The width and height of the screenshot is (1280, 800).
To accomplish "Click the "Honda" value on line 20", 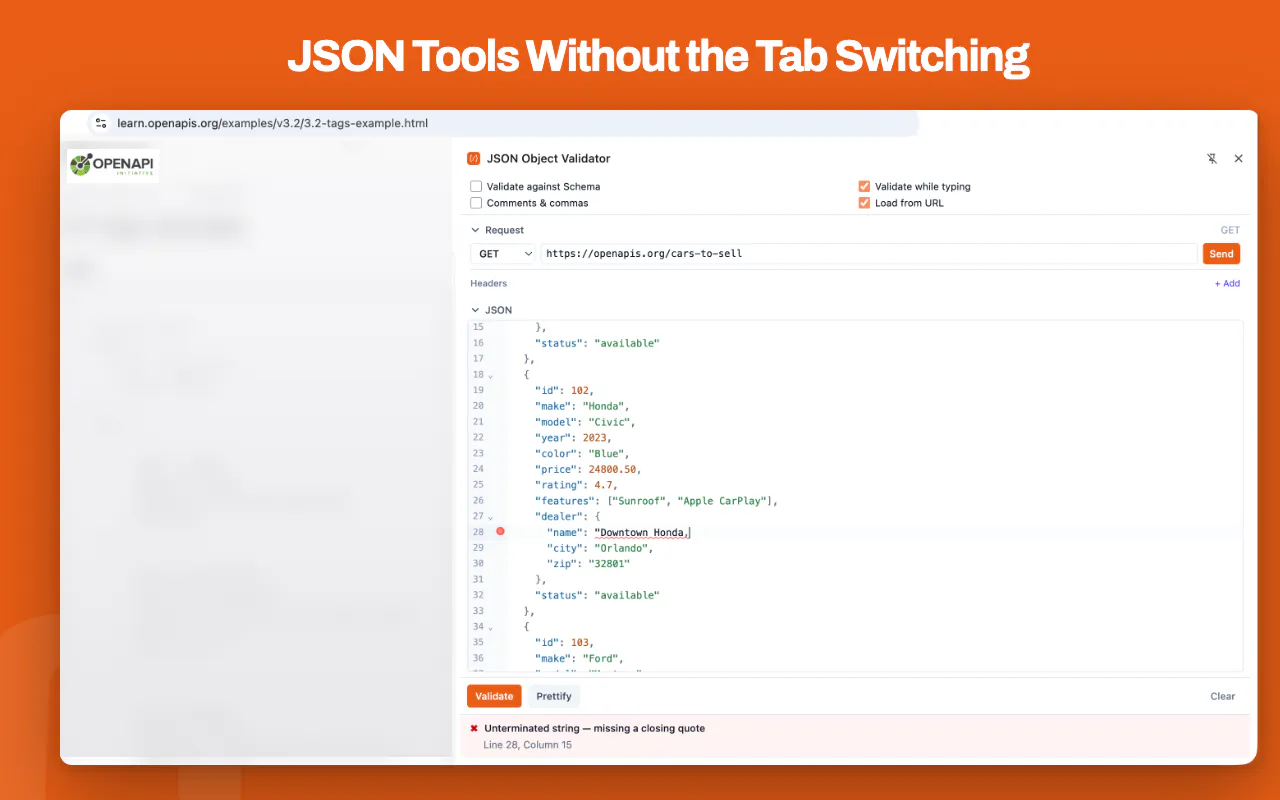I will (604, 406).
